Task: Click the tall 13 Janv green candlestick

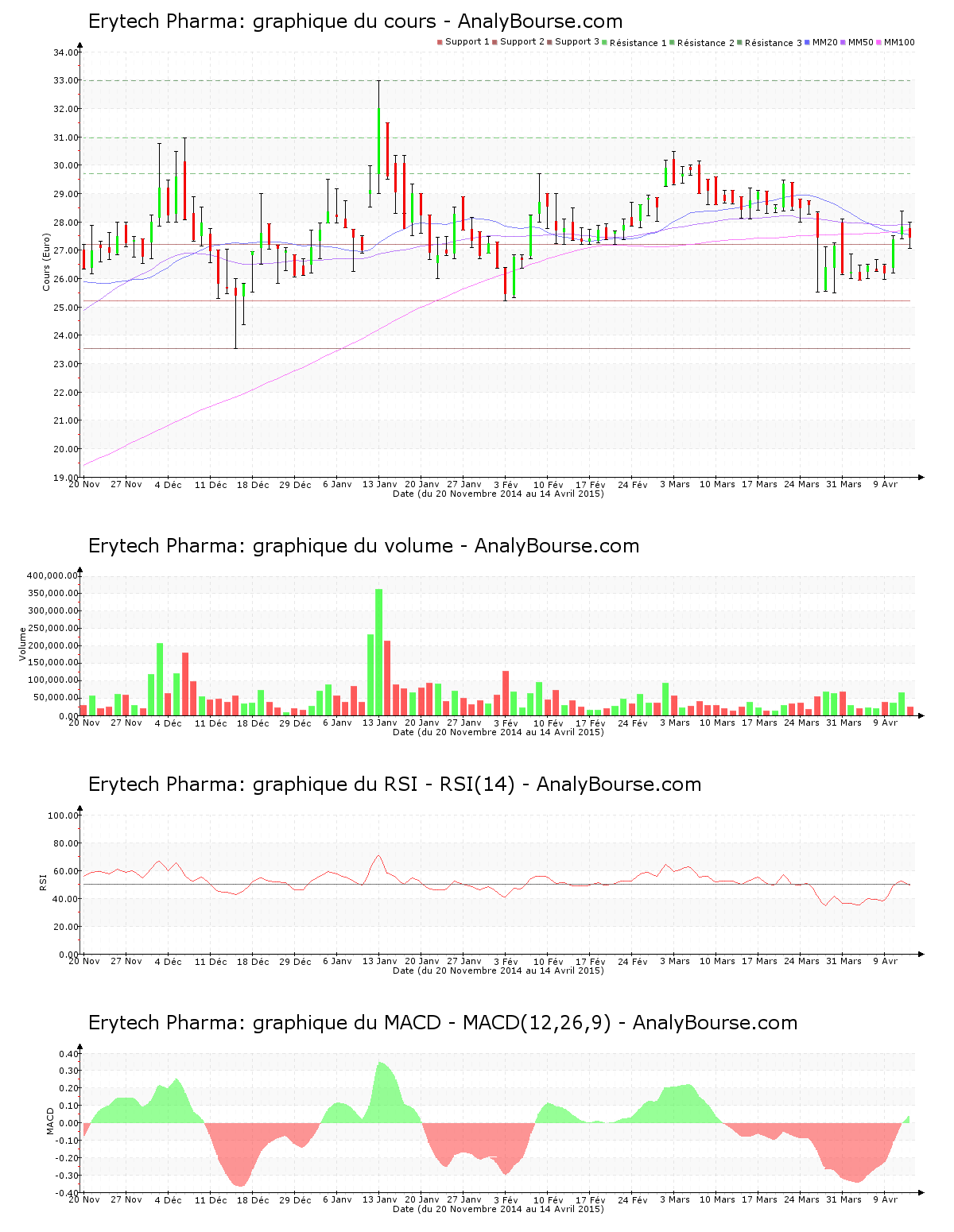Action: click(x=379, y=137)
